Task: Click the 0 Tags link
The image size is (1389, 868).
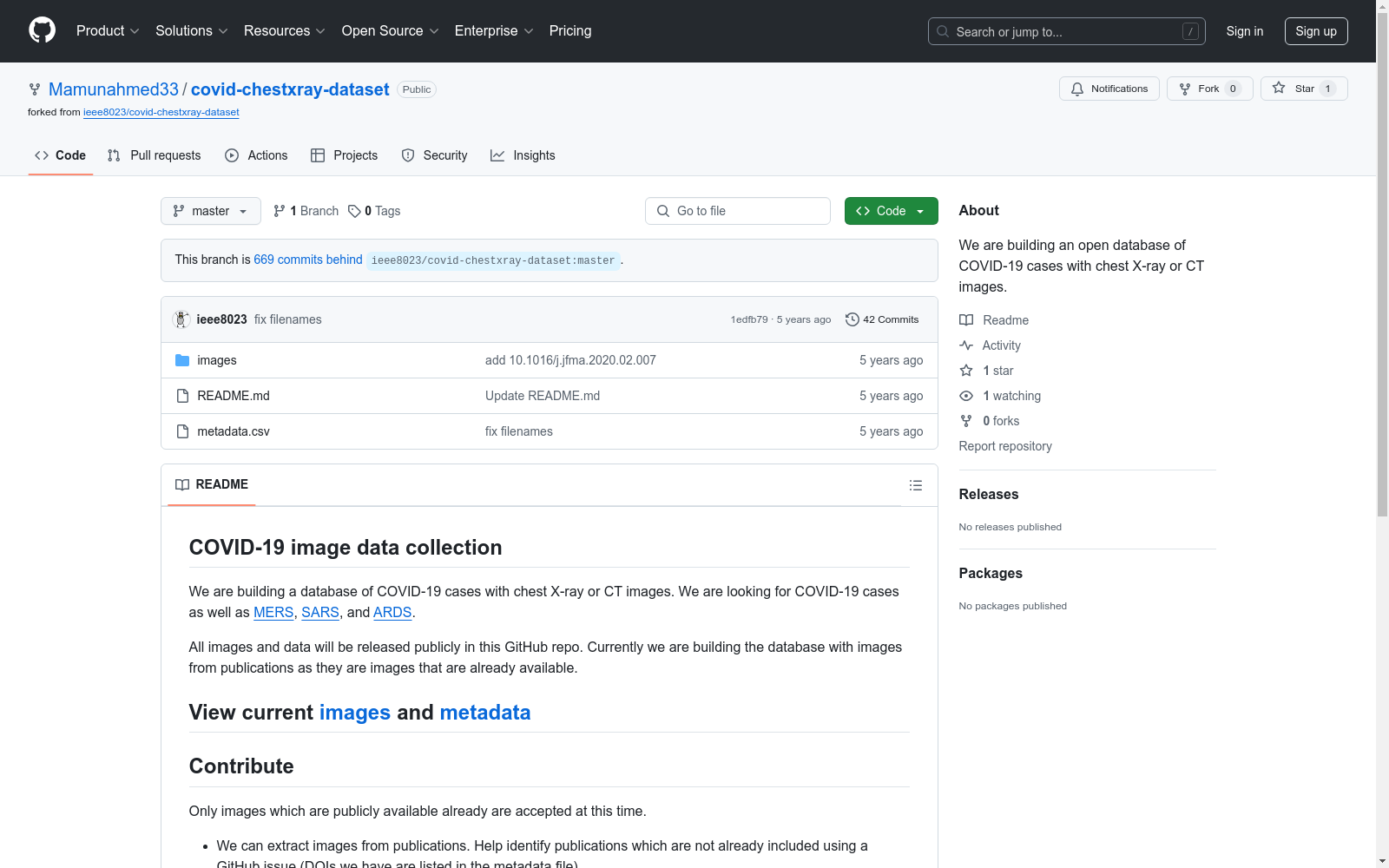Action: [374, 211]
